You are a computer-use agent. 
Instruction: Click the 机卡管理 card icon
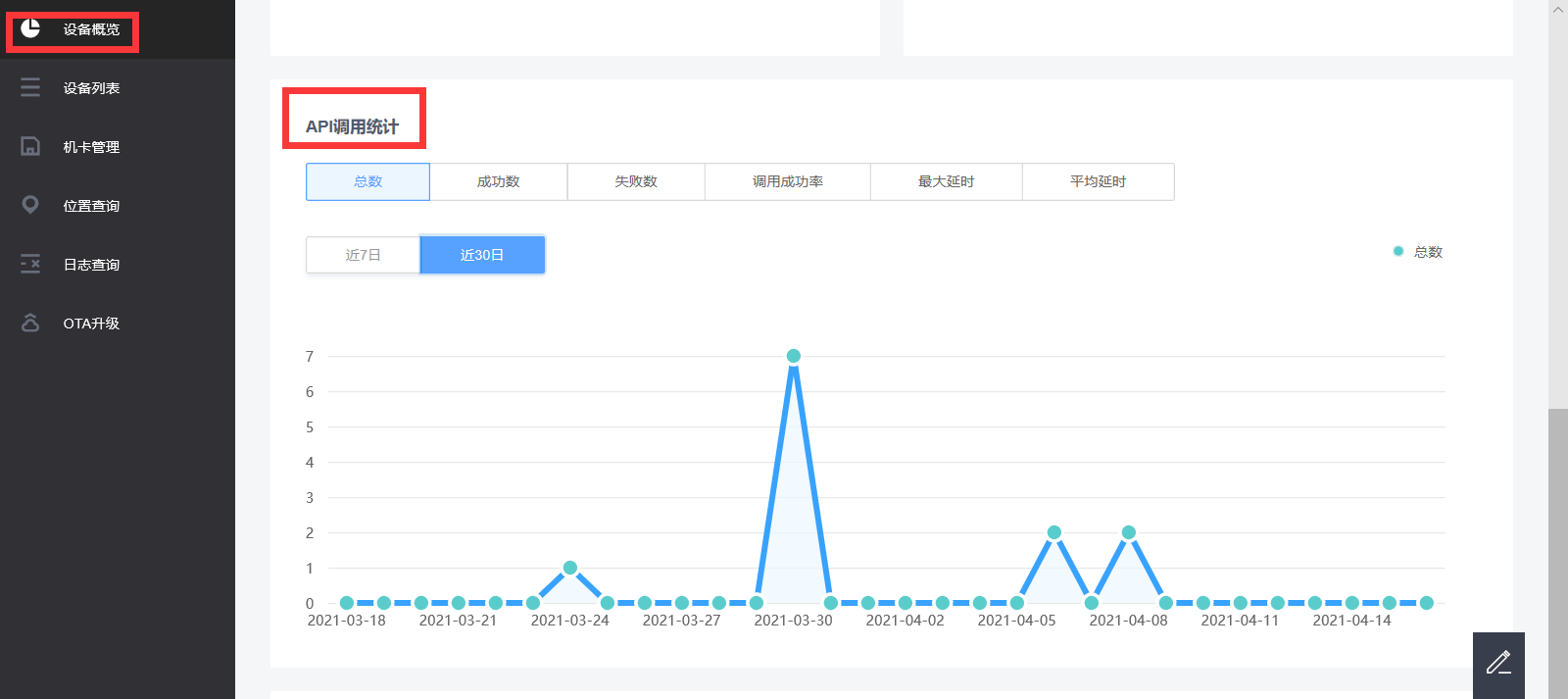click(x=30, y=146)
